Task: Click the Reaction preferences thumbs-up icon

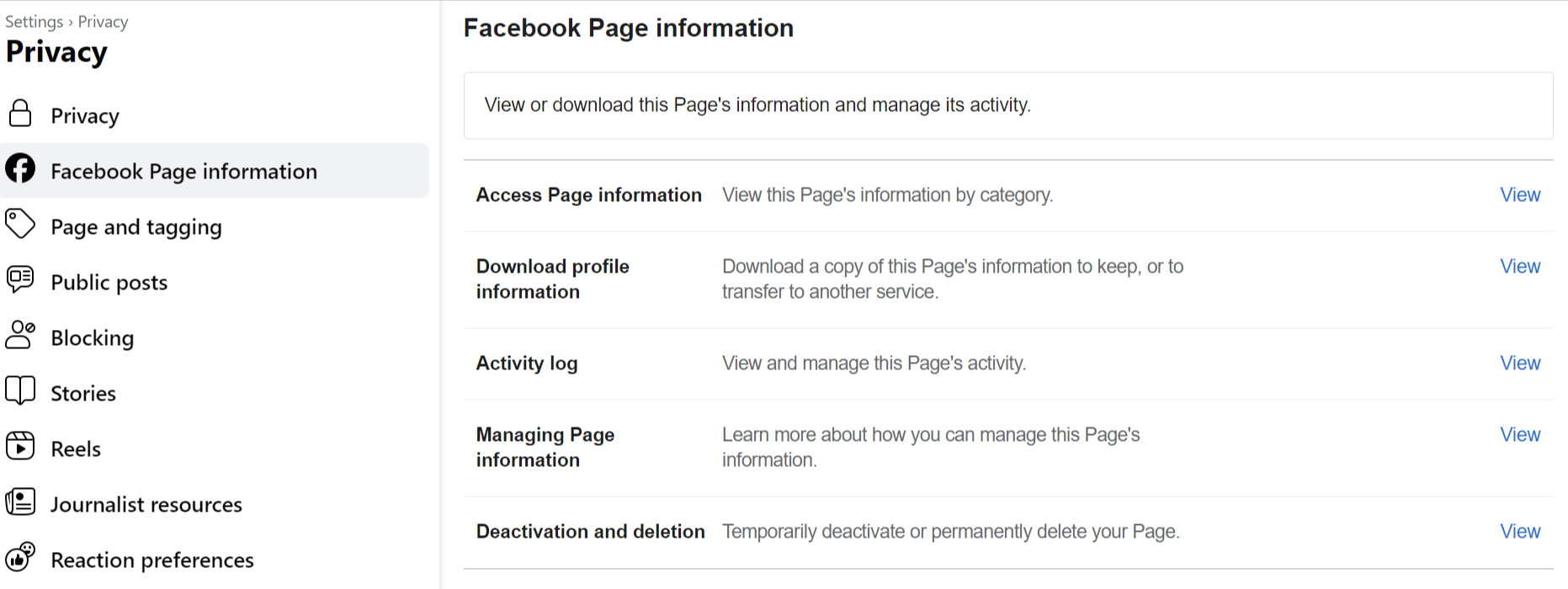Action: point(20,557)
